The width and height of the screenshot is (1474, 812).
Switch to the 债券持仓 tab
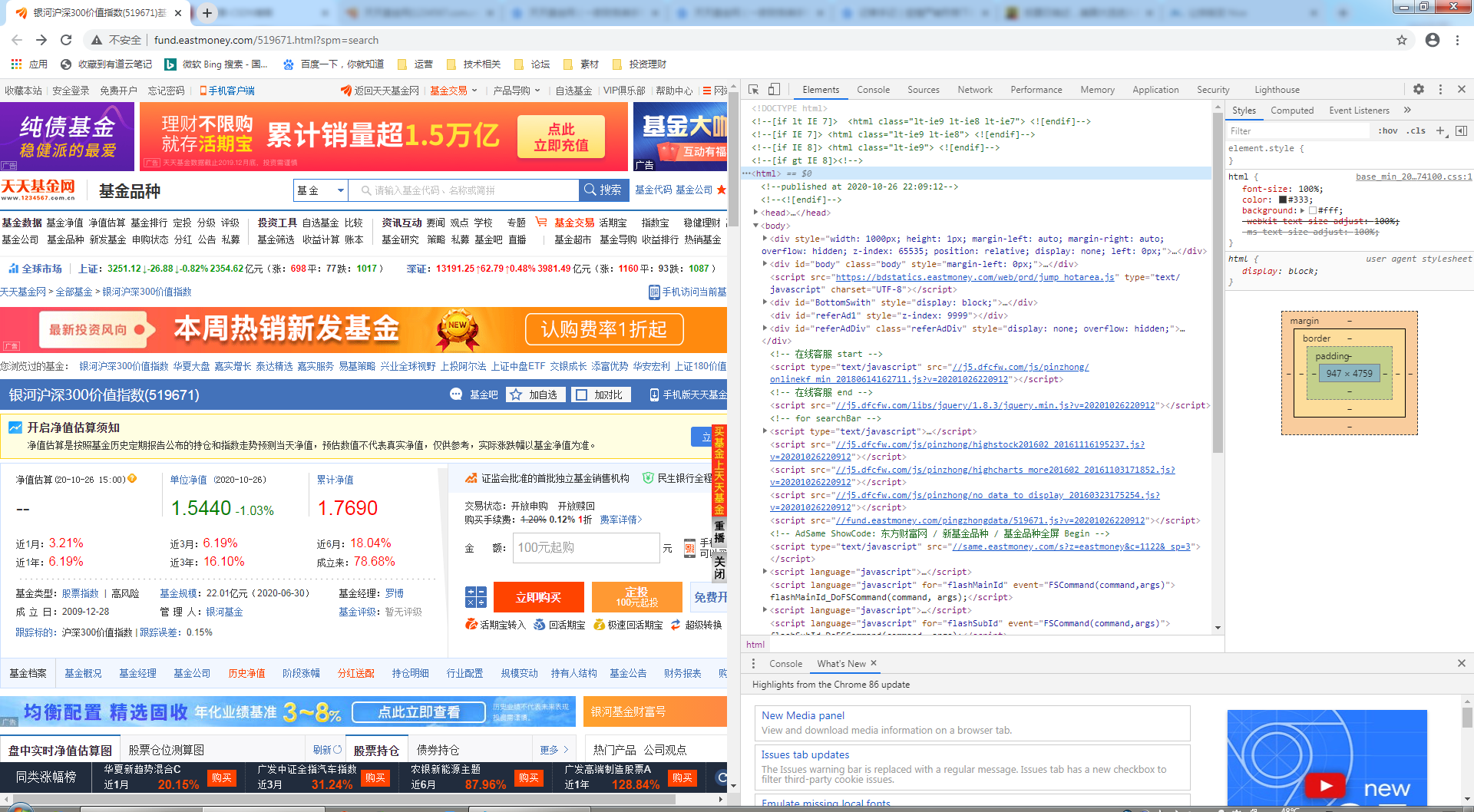coord(438,750)
